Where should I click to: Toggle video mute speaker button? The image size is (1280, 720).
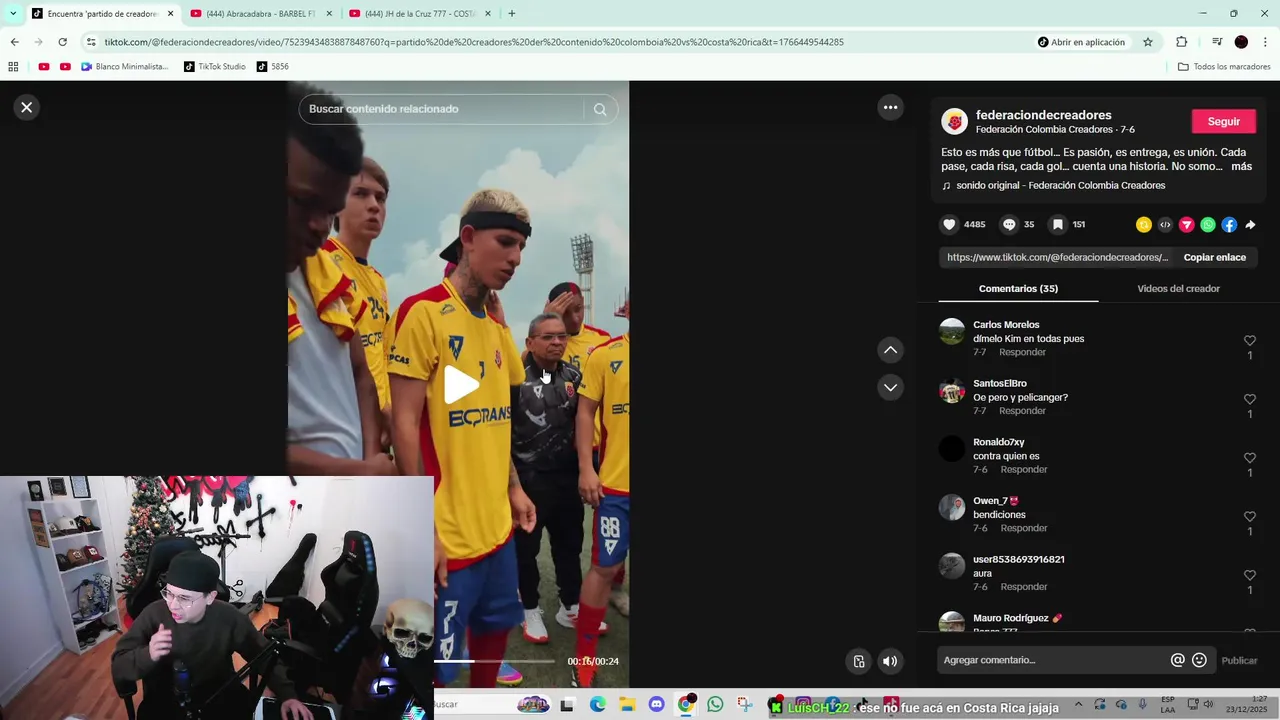890,661
